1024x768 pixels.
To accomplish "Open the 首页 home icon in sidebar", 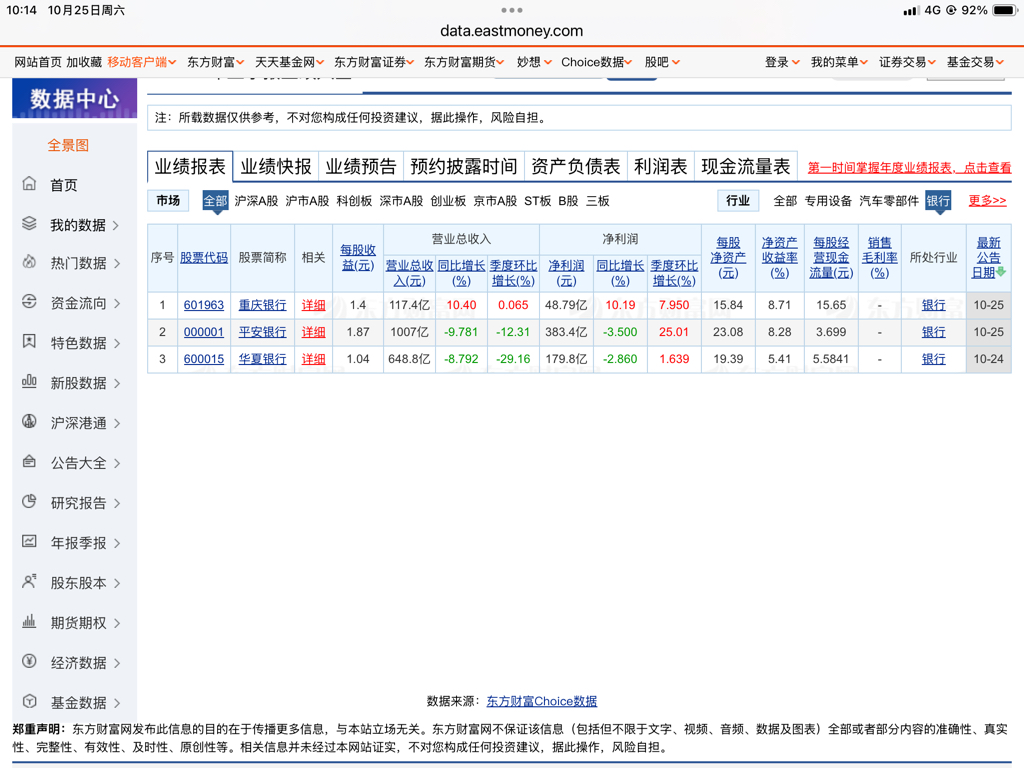I will point(29,184).
